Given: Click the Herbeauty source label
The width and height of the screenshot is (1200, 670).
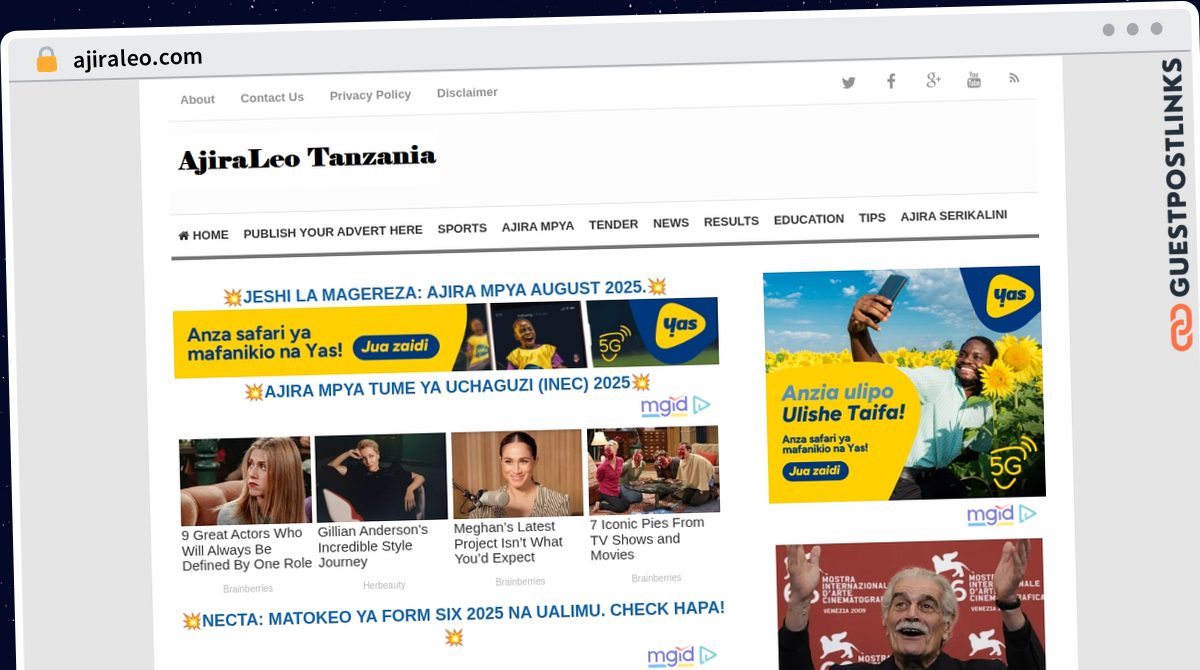Looking at the screenshot, I should tap(384, 585).
